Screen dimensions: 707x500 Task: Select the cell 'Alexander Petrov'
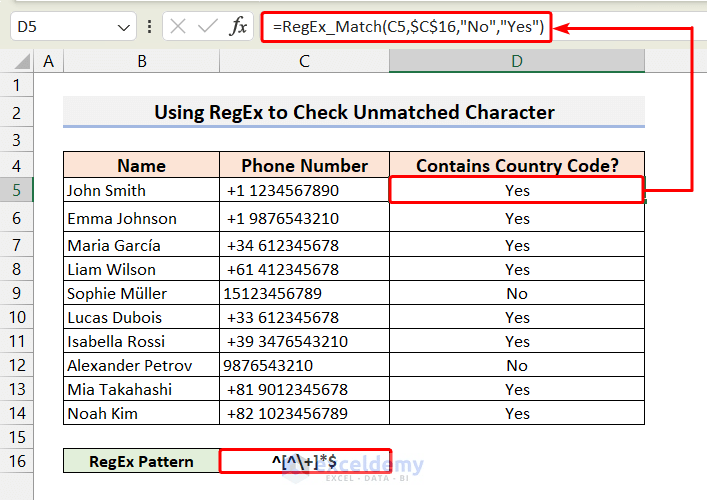click(x=142, y=365)
